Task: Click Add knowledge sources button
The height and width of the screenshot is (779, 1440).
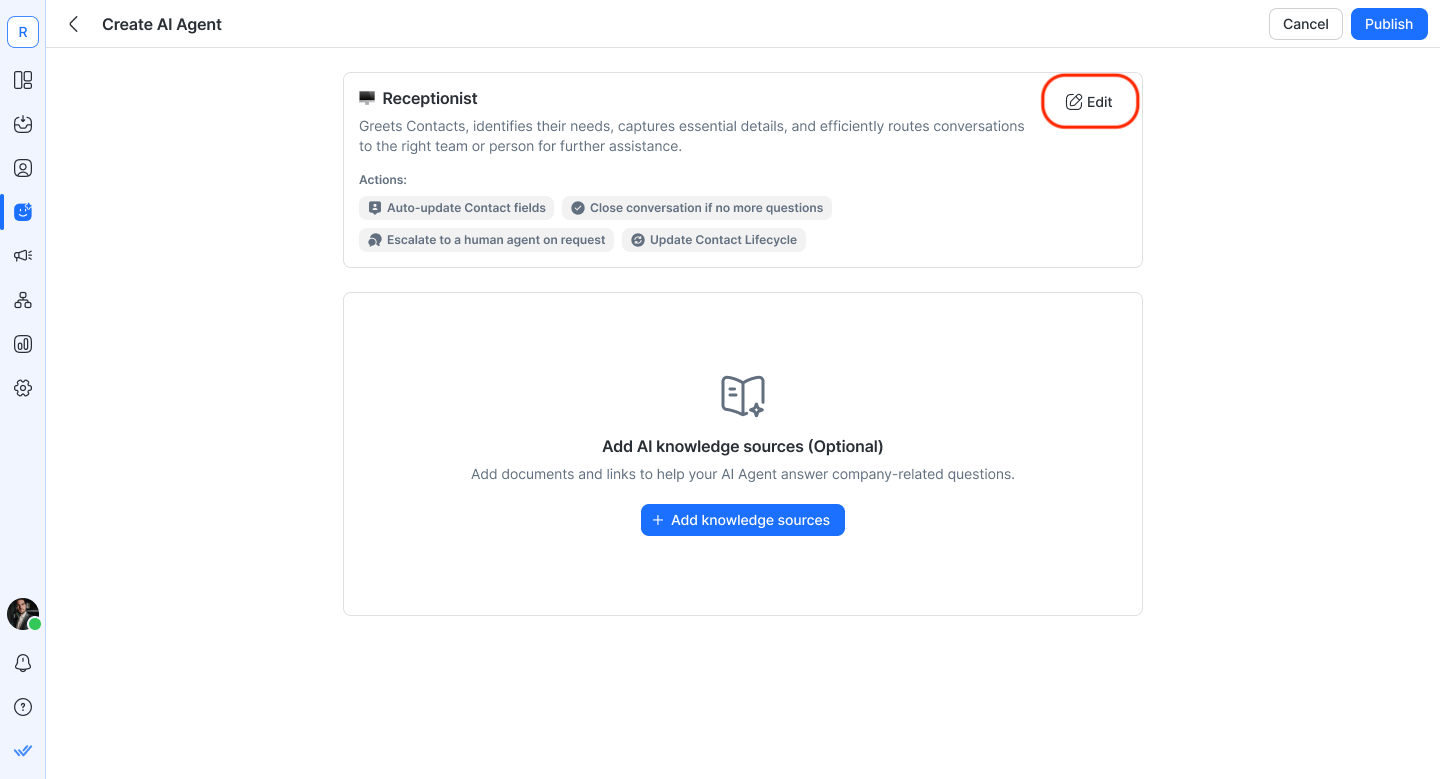Action: 742,520
